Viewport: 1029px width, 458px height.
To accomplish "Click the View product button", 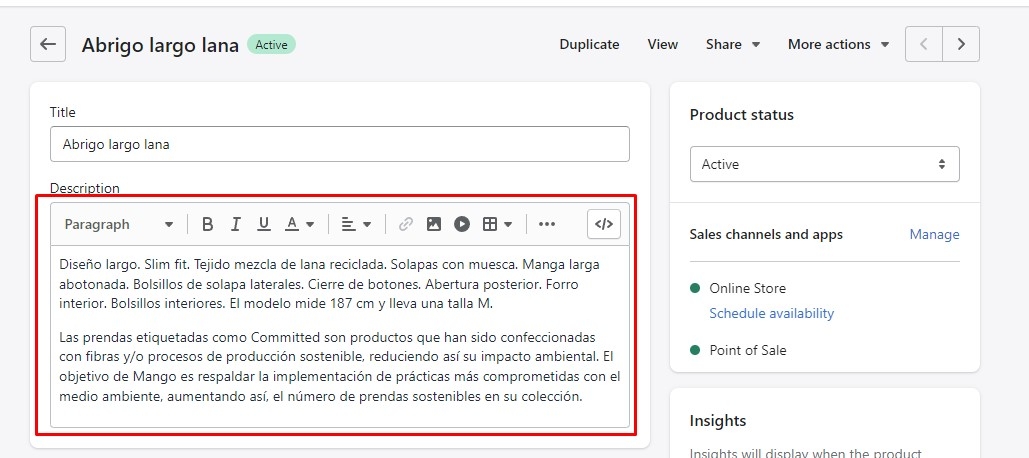I will (x=662, y=44).
